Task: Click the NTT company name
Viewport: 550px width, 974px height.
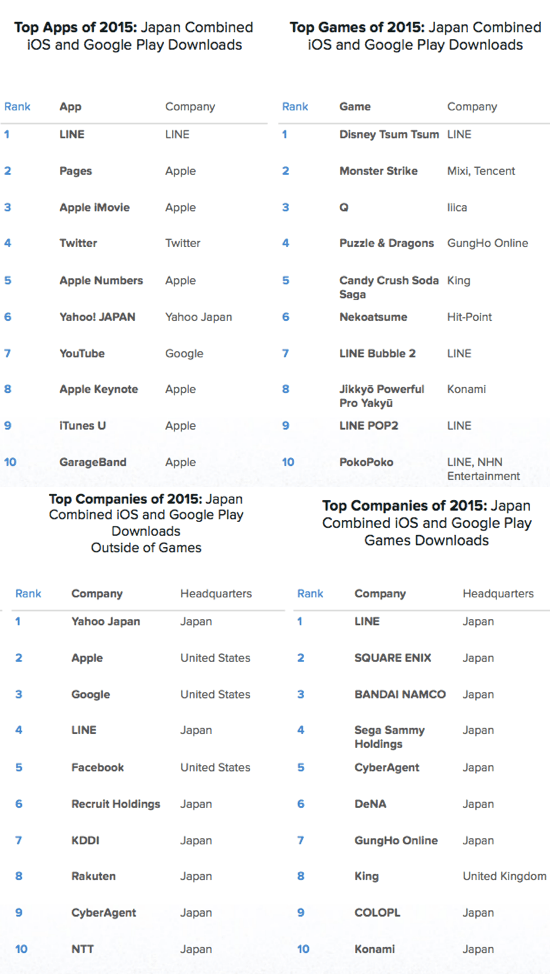Action: (x=82, y=949)
